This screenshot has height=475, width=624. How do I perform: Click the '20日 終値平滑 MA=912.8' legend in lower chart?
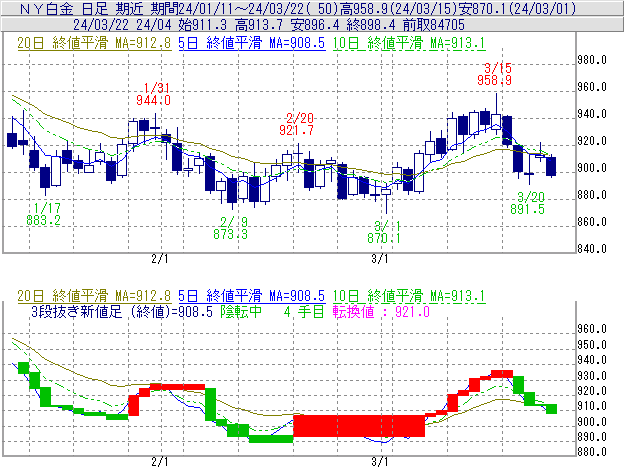[94, 296]
